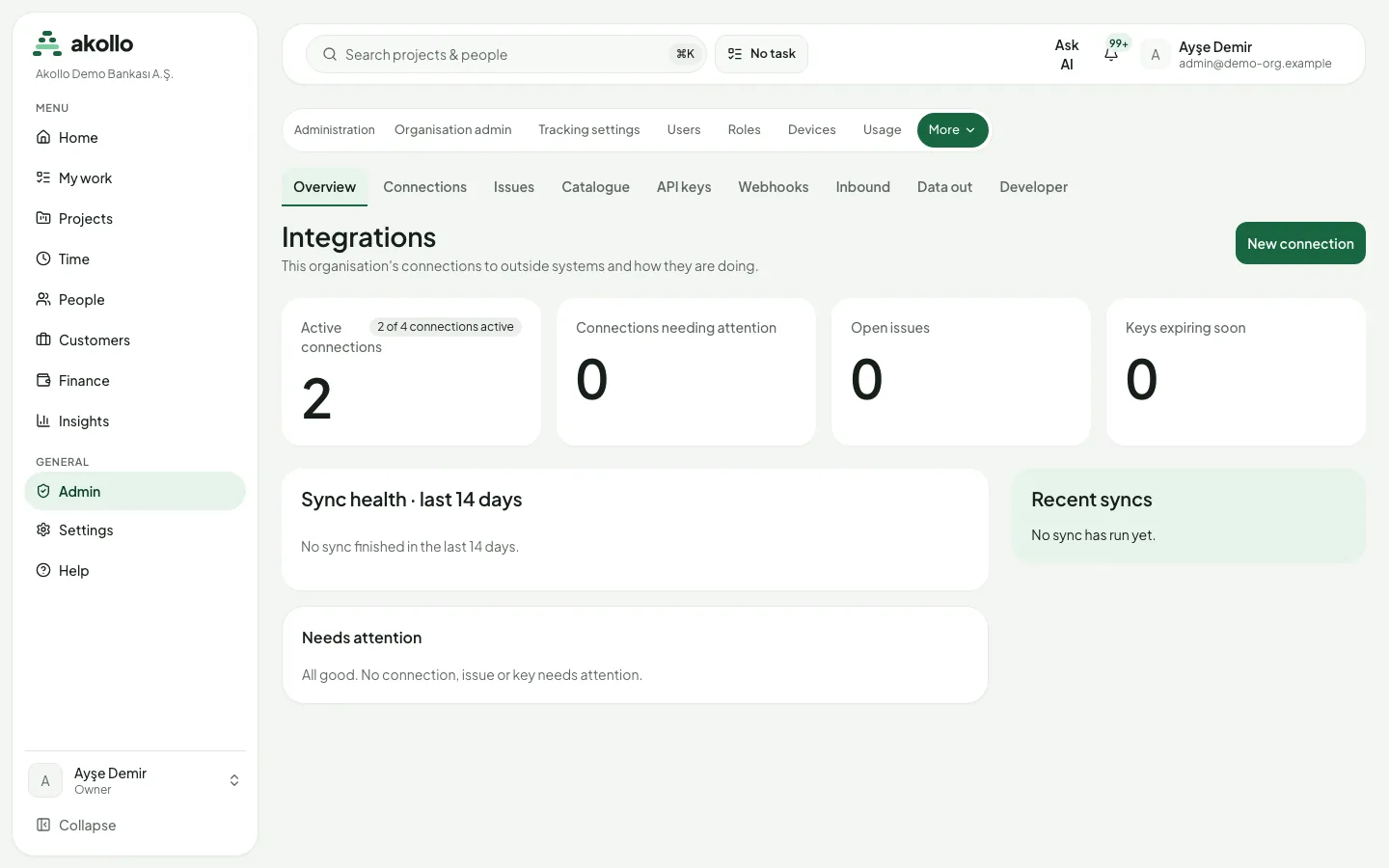Open notifications bell with 99+ badge
Viewport: 1389px width, 868px height.
pos(1112,53)
